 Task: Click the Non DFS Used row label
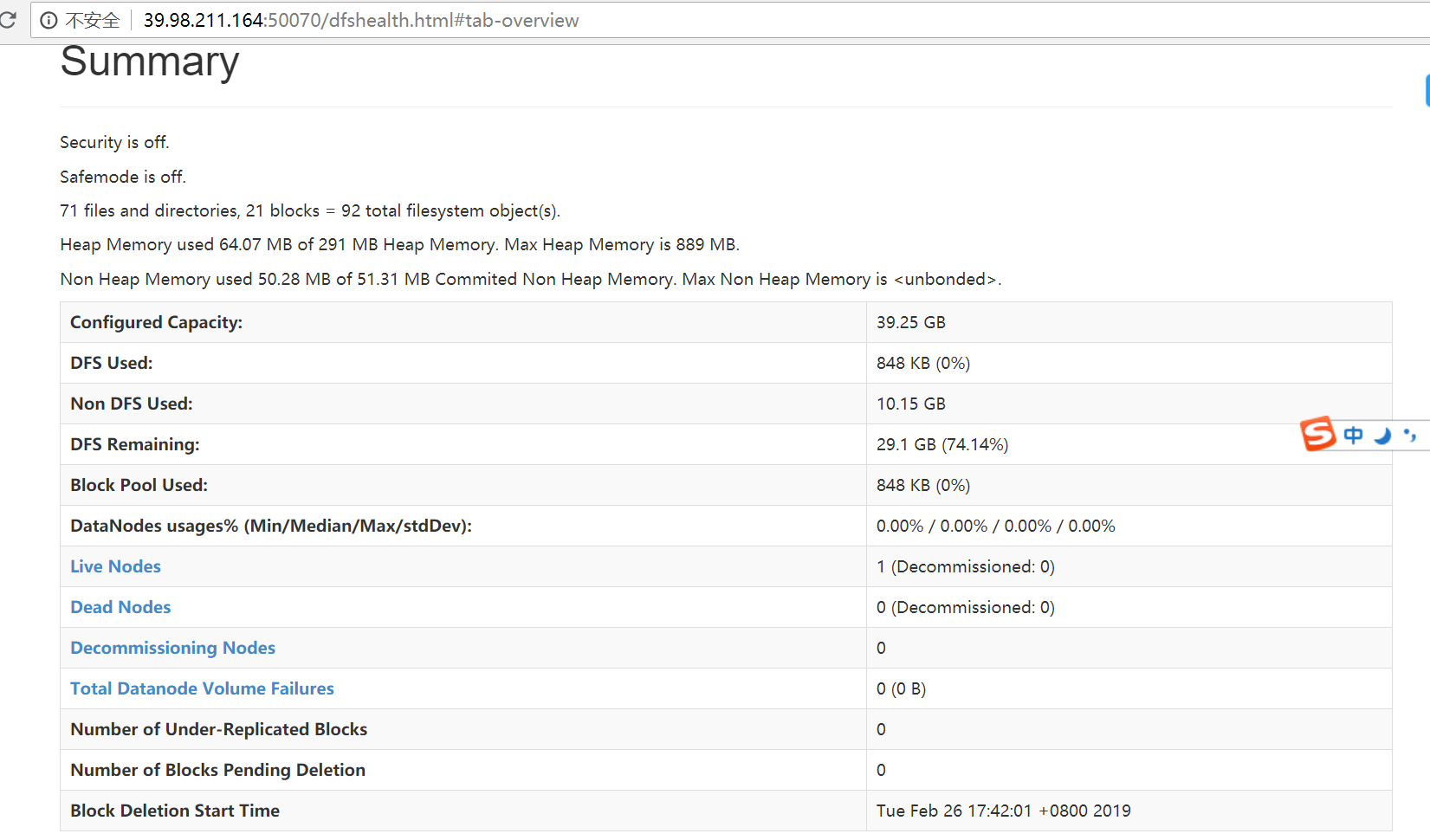click(x=132, y=404)
